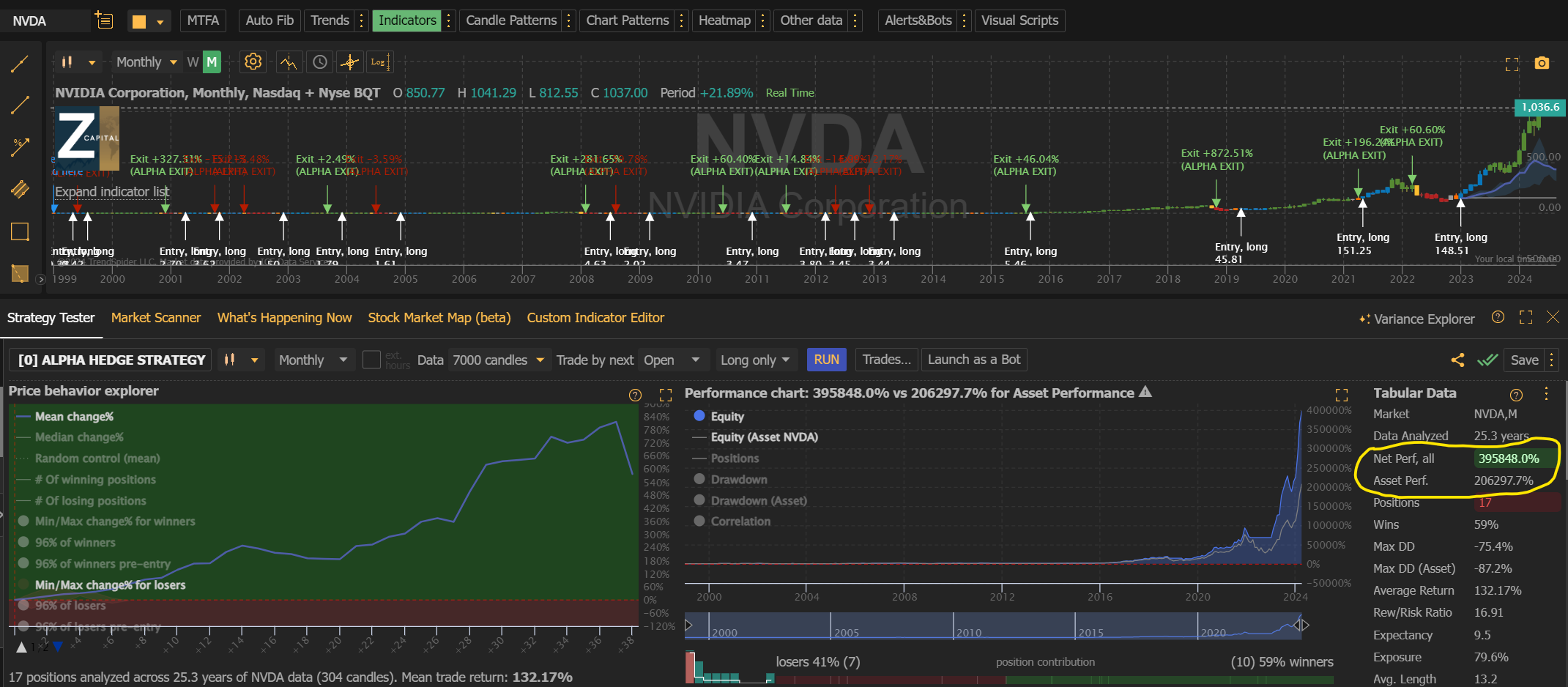Click Launch as a Bot
The height and width of the screenshot is (687, 1568).
coord(974,360)
